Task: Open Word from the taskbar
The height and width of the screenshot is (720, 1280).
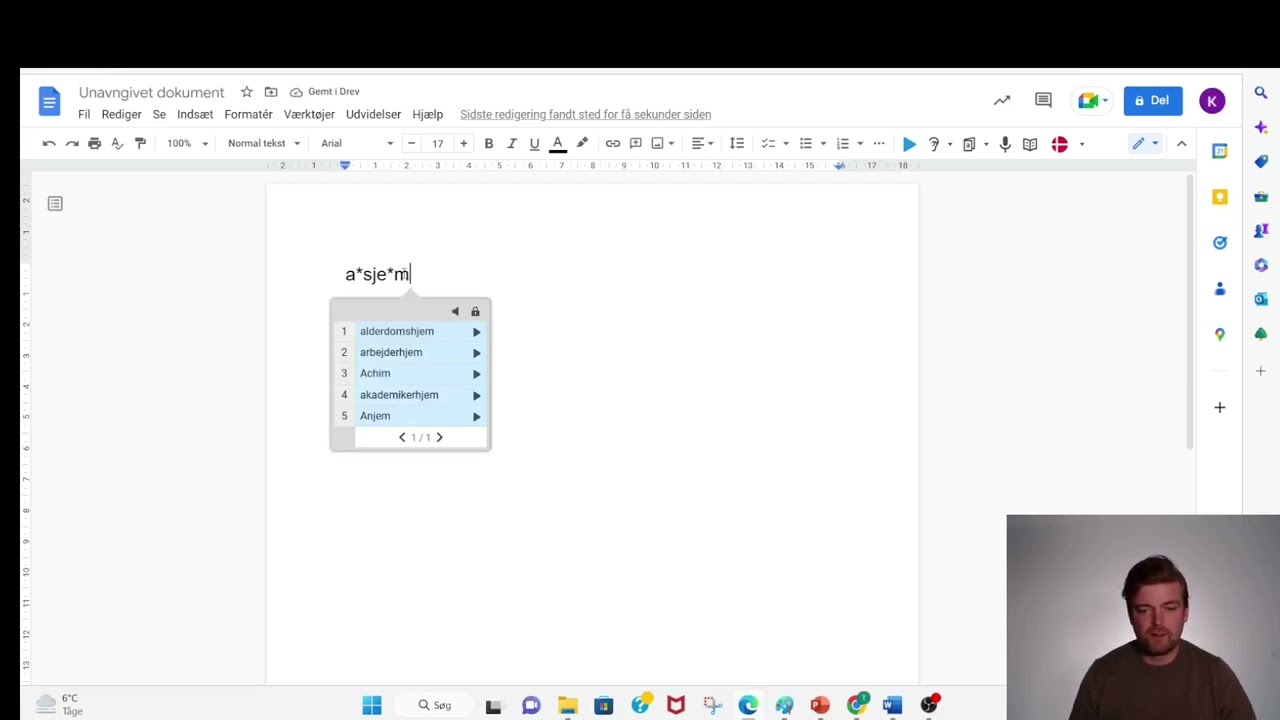Action: pos(892,705)
